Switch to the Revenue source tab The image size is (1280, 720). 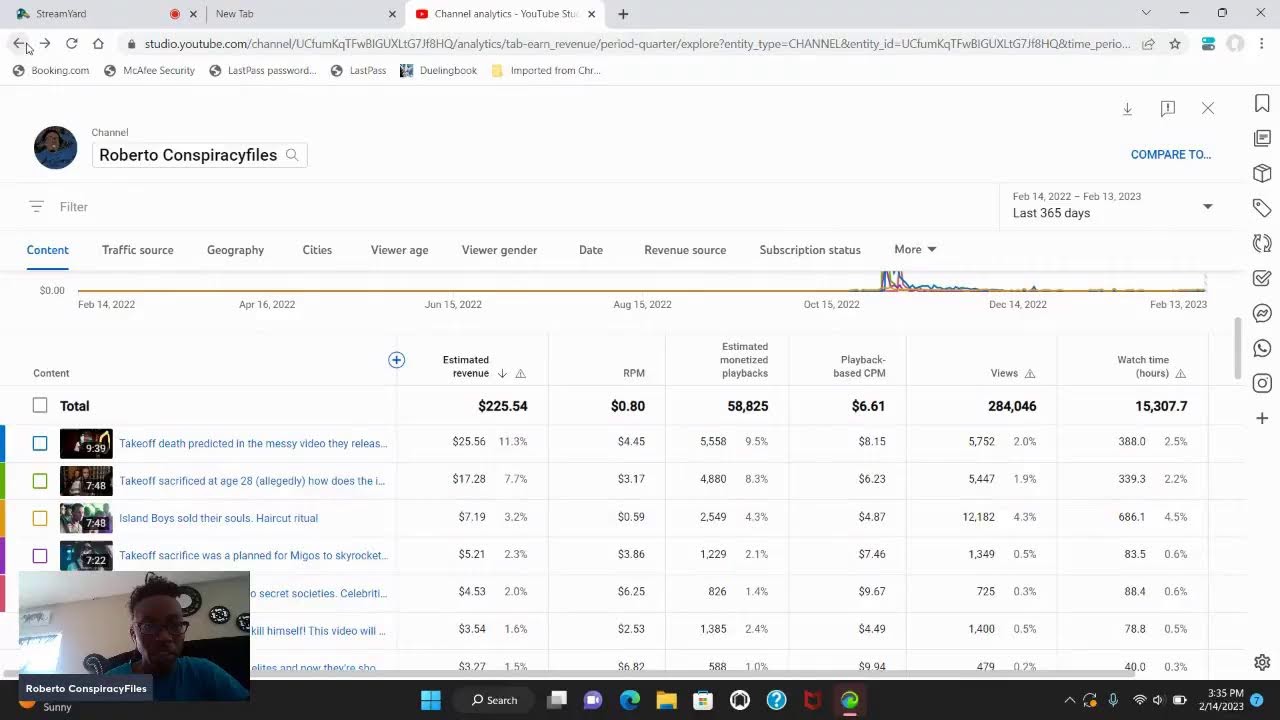click(x=685, y=250)
